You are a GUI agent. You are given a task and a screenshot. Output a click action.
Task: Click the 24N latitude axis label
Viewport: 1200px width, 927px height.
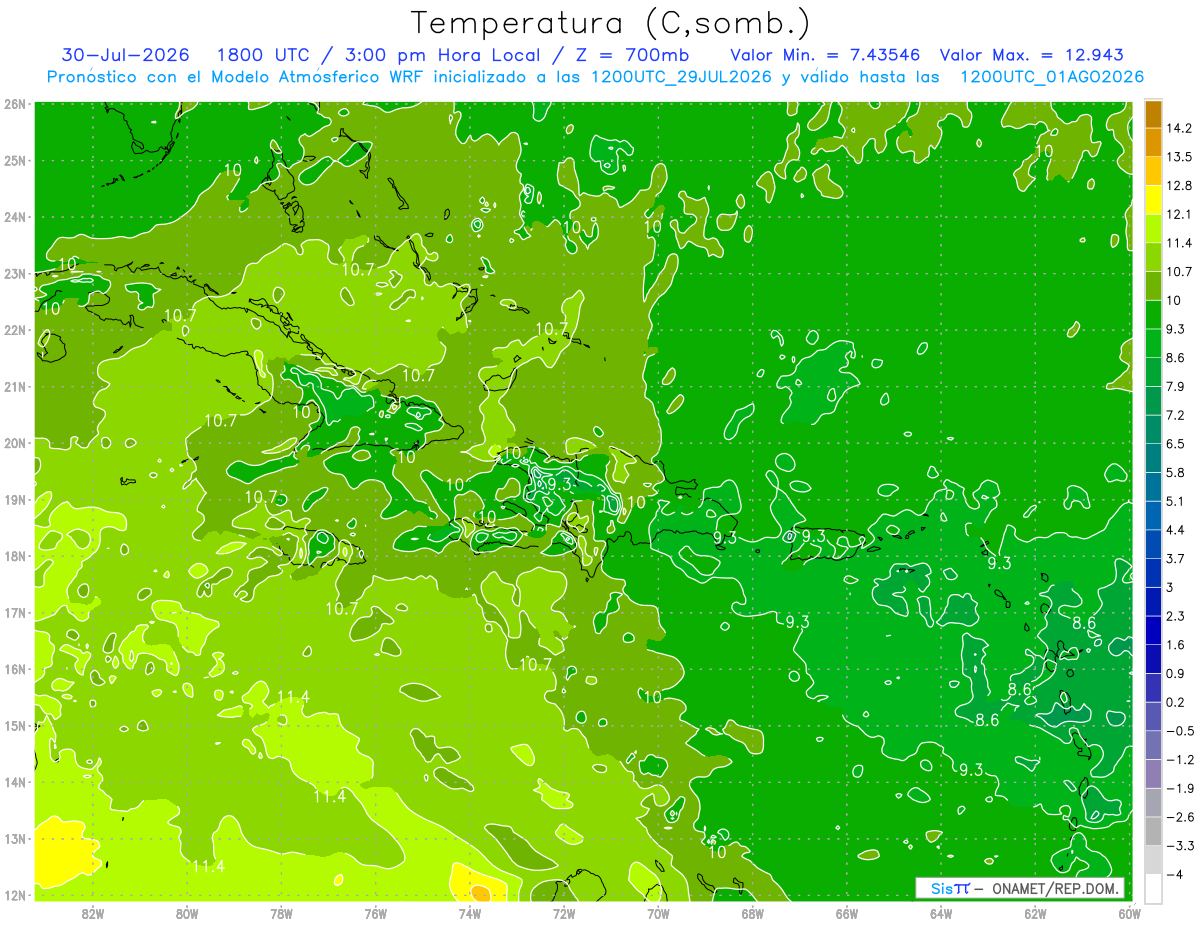coord(14,217)
